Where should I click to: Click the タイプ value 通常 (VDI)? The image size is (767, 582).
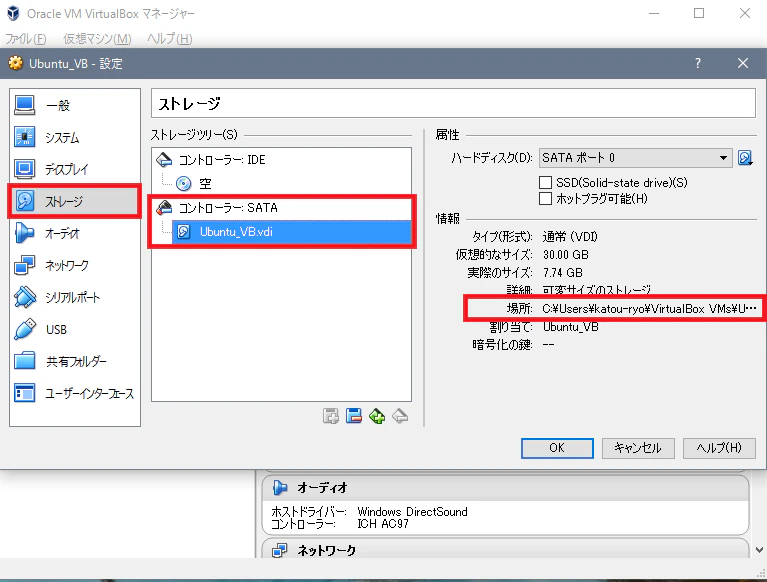570,237
